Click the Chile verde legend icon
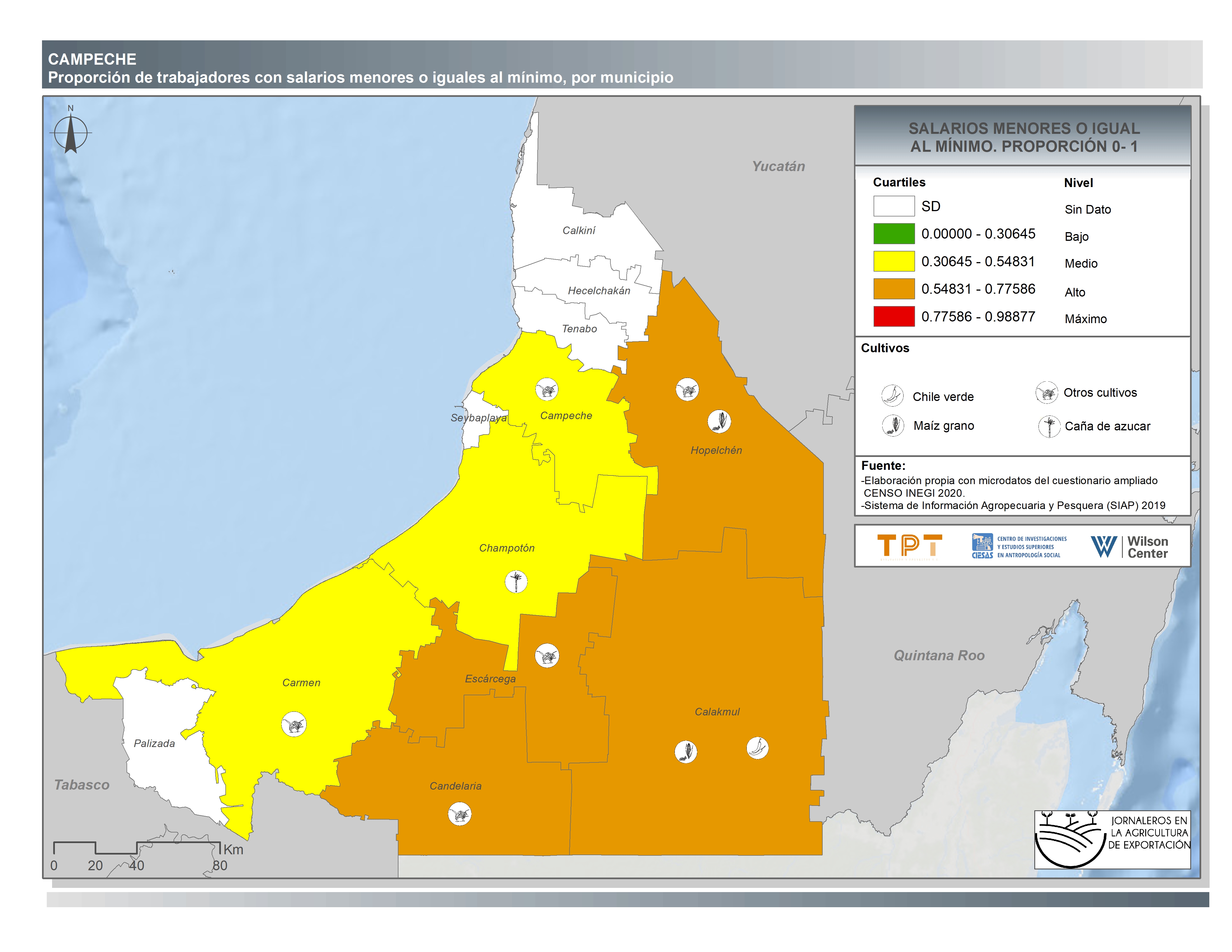This screenshot has width=1232, height=952. (892, 396)
